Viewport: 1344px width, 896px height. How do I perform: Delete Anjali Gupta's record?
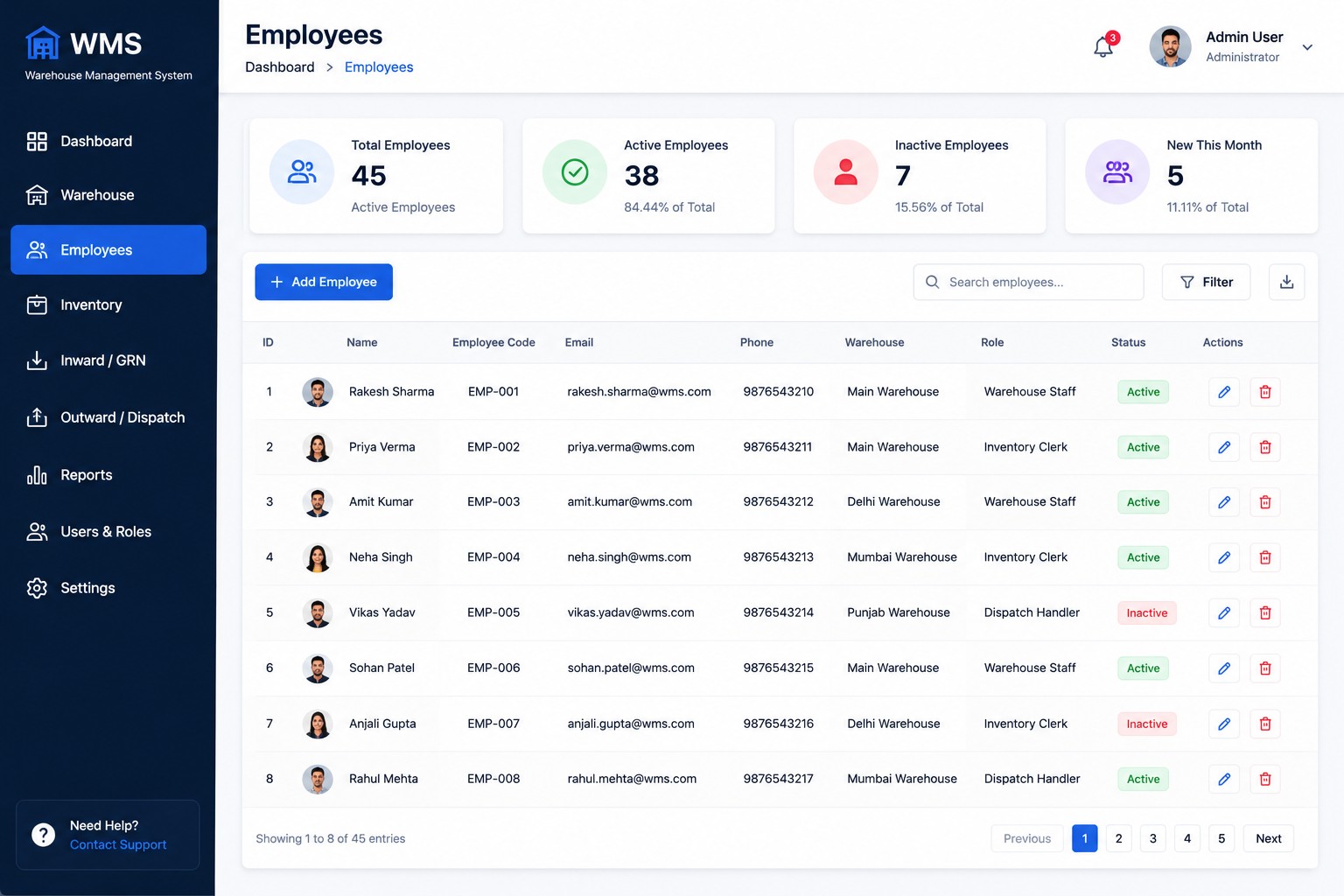1265,724
